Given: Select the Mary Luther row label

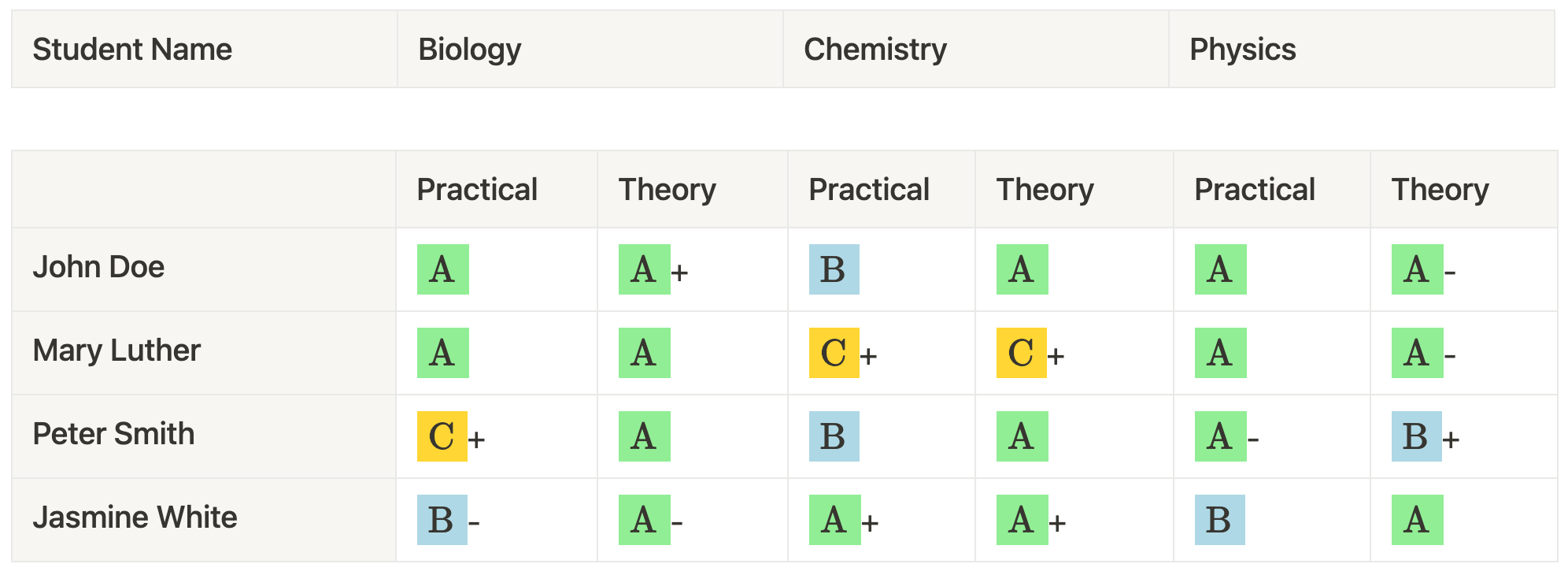Looking at the screenshot, I should (116, 351).
